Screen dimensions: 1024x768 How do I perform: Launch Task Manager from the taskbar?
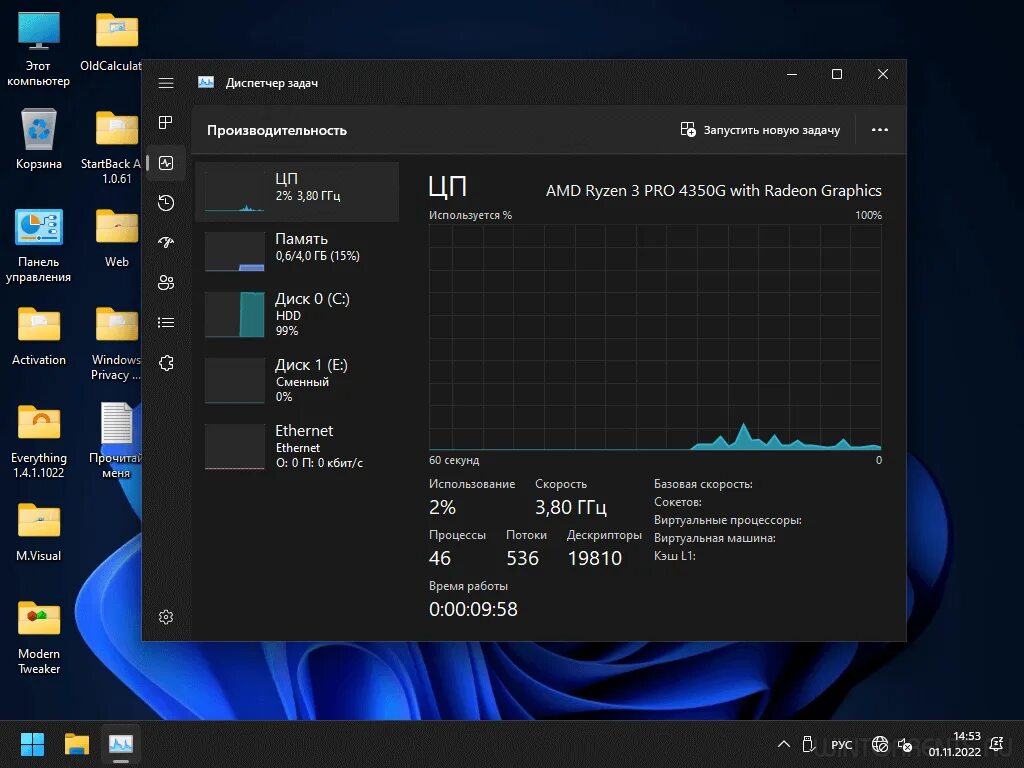point(121,744)
